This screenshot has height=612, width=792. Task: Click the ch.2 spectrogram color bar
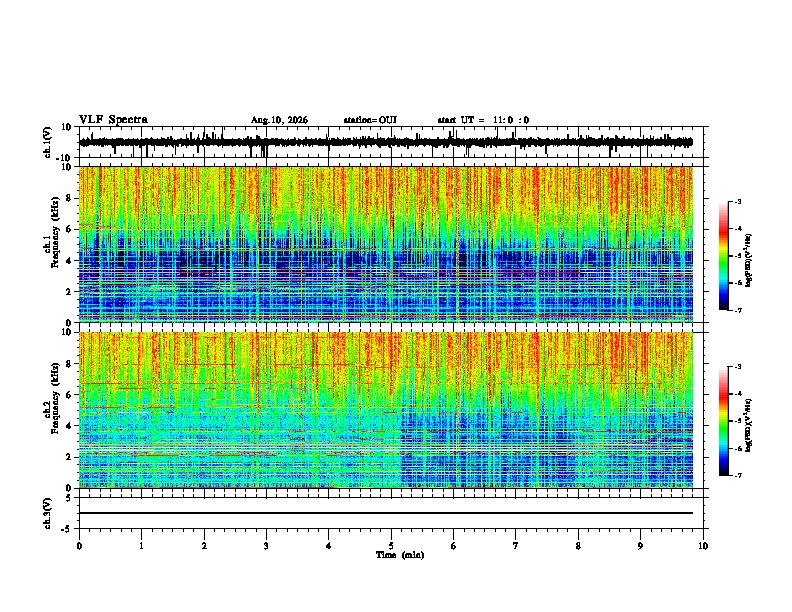[x=724, y=421]
